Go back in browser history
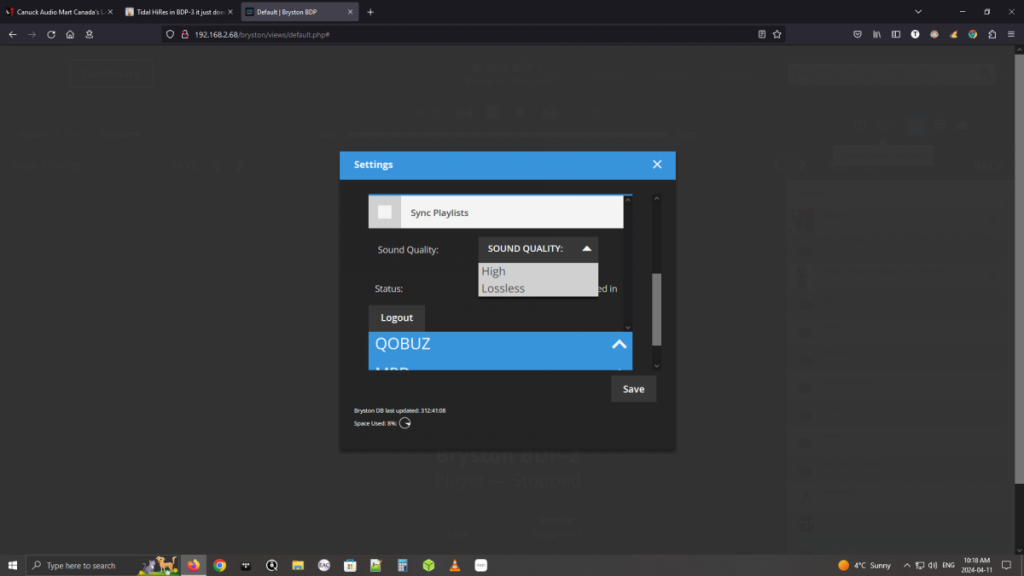The image size is (1024, 576). pos(12,35)
